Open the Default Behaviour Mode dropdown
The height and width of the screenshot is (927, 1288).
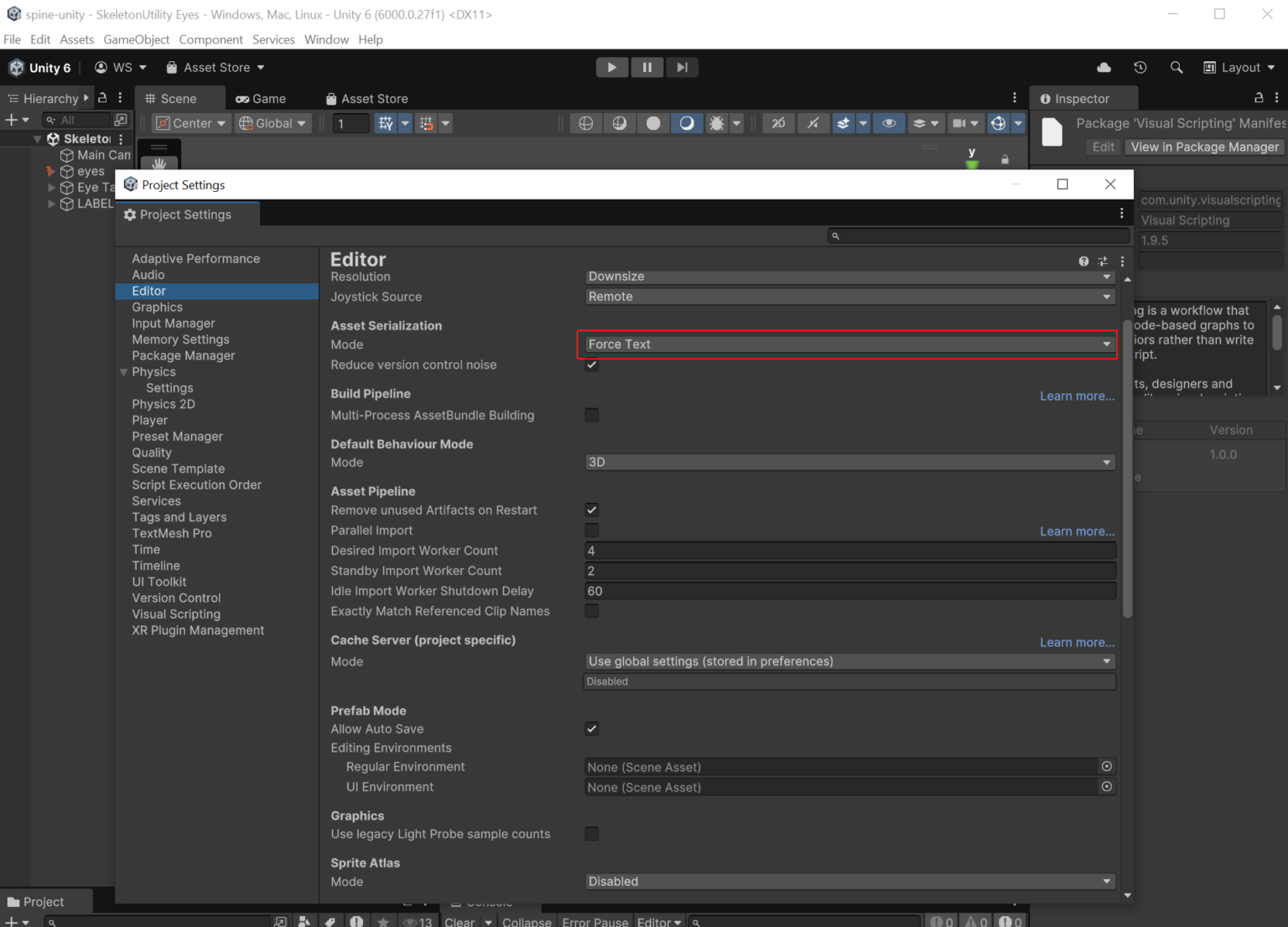click(848, 462)
